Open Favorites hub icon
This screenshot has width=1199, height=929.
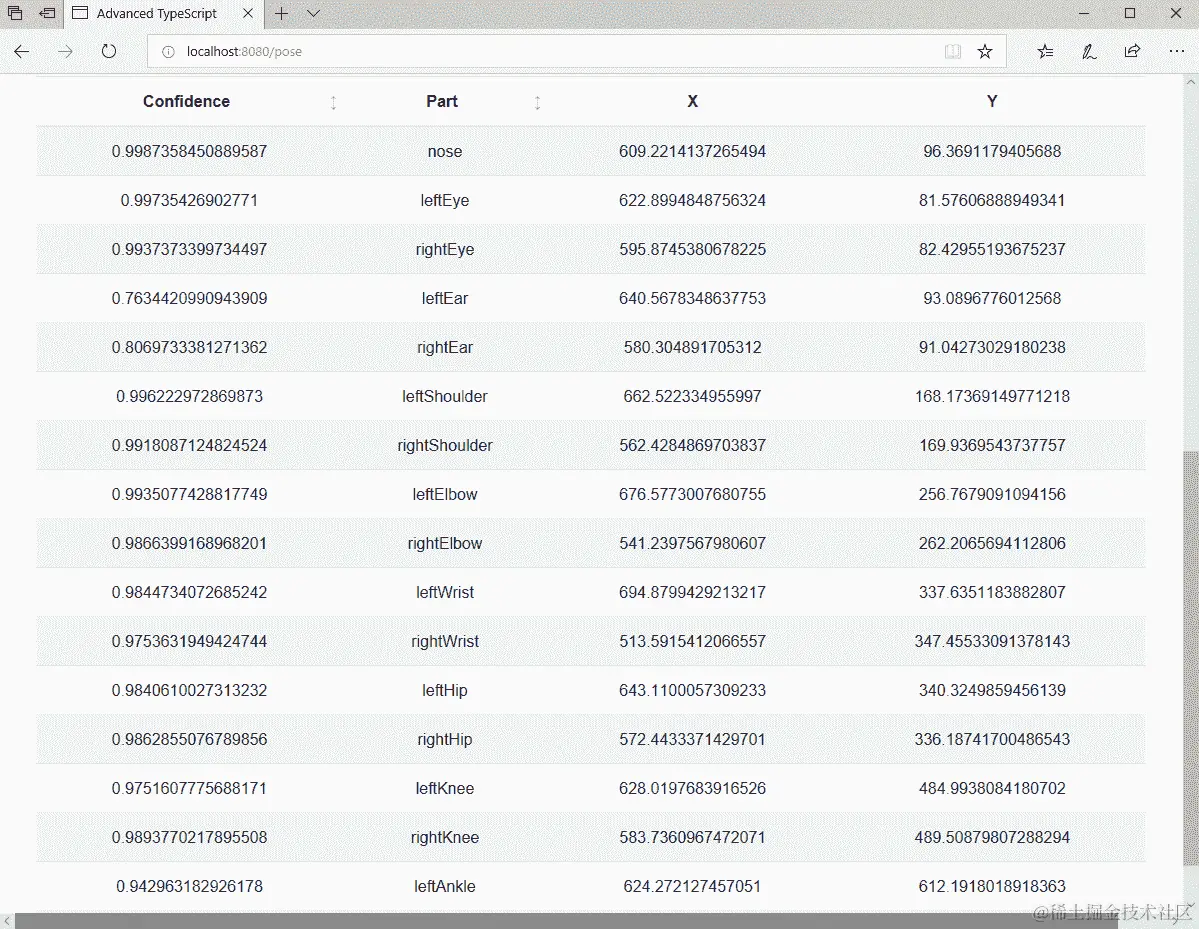(1045, 51)
